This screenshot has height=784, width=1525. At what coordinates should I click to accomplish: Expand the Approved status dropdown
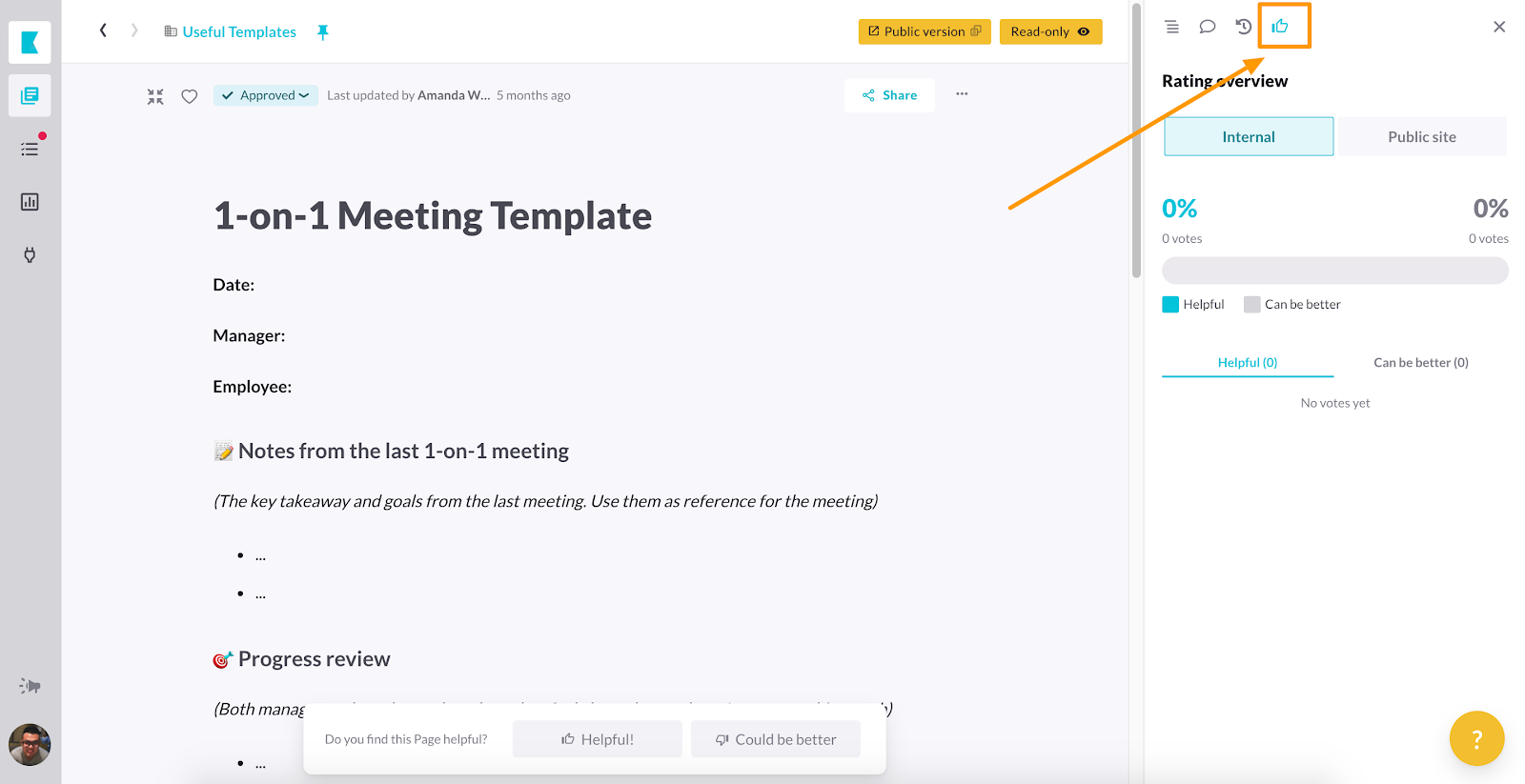coord(266,95)
